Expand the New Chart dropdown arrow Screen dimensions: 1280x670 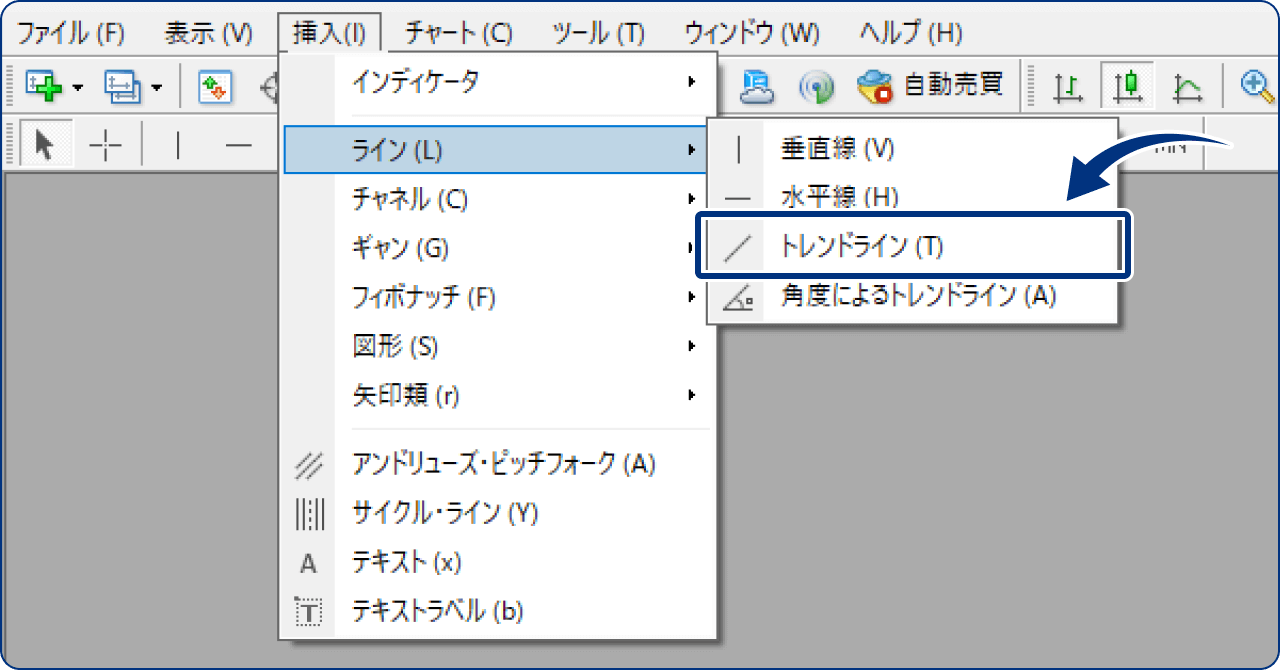[x=77, y=88]
